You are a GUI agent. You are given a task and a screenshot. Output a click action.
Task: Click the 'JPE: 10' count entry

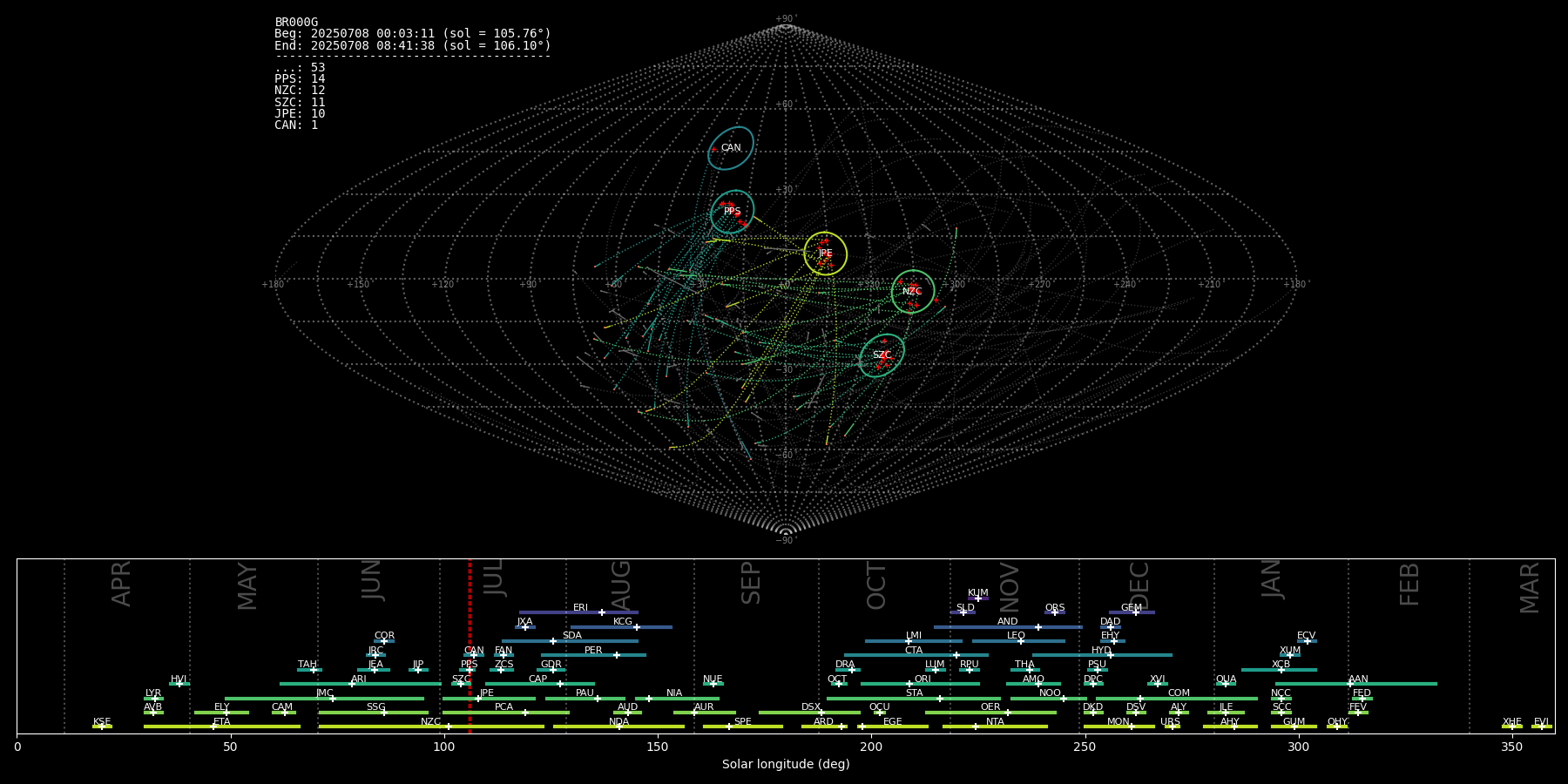(x=300, y=114)
